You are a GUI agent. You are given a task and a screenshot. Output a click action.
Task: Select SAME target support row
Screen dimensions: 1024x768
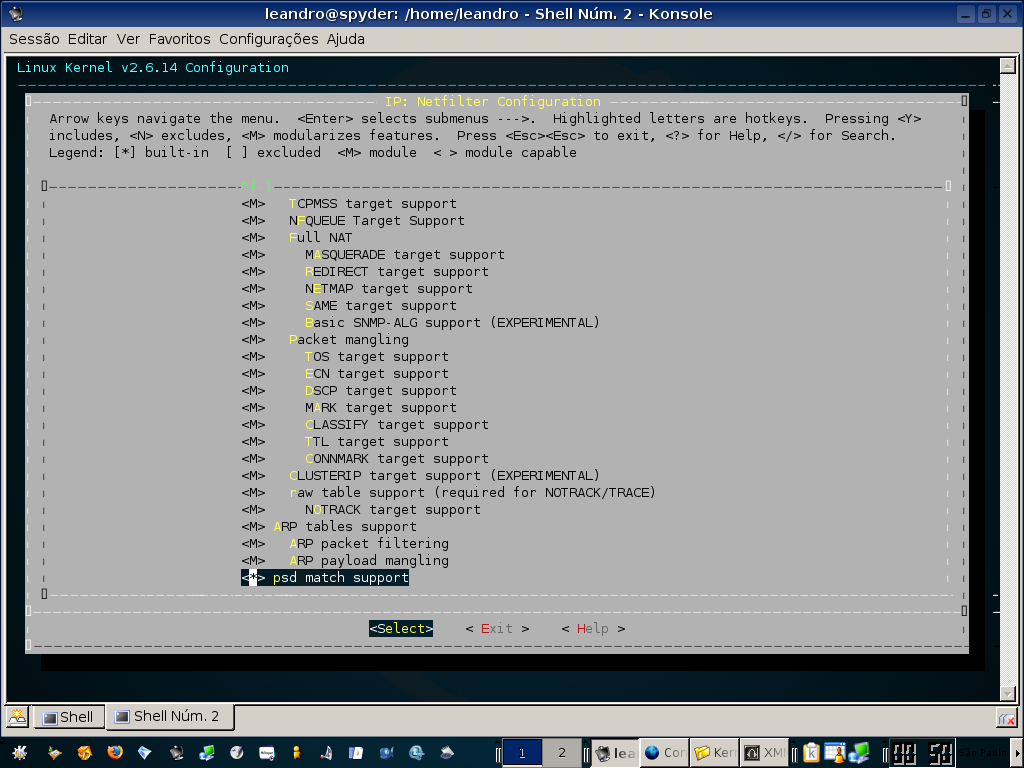click(349, 306)
